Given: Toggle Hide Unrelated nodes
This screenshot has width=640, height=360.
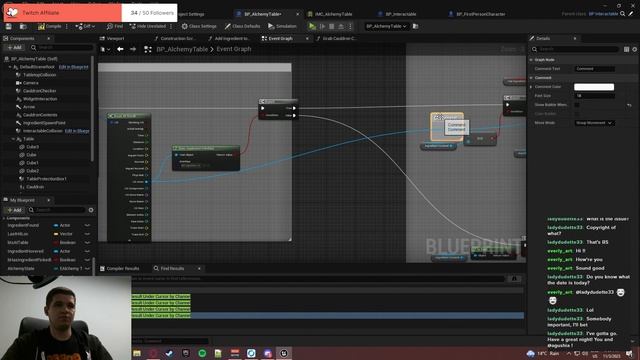Looking at the screenshot, I should [x=148, y=27].
